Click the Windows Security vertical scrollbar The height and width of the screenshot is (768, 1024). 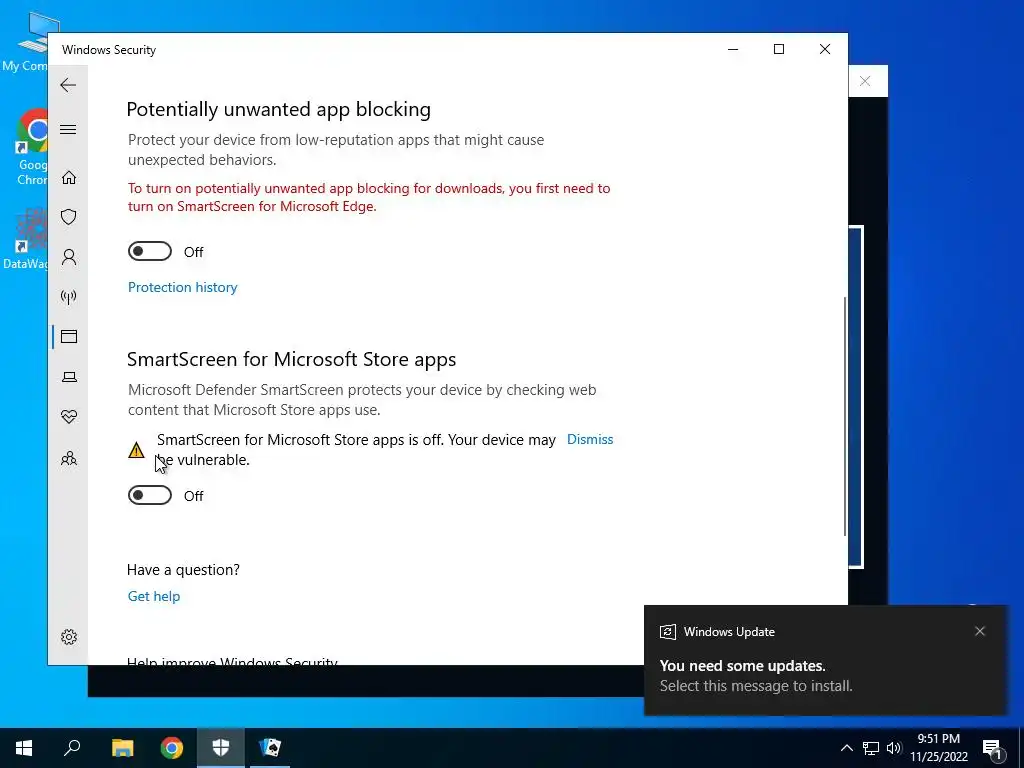click(844, 417)
